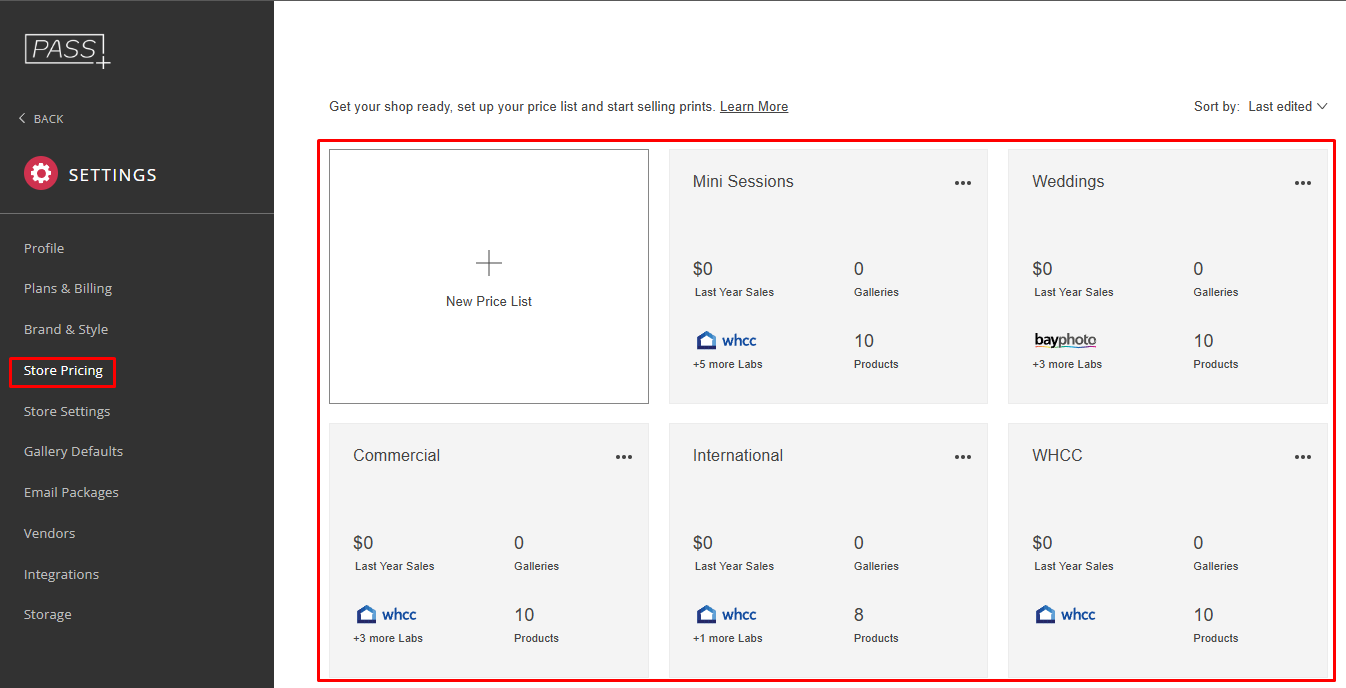This screenshot has height=688, width=1346.
Task: Open Gallery Defaults in the sidebar
Action: [73, 452]
